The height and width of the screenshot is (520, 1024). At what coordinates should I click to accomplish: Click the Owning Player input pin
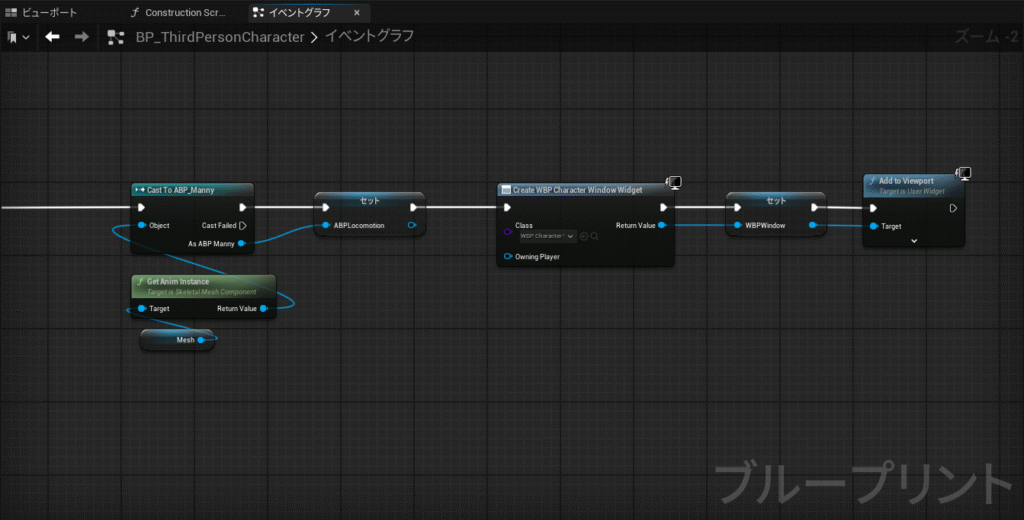tap(507, 257)
